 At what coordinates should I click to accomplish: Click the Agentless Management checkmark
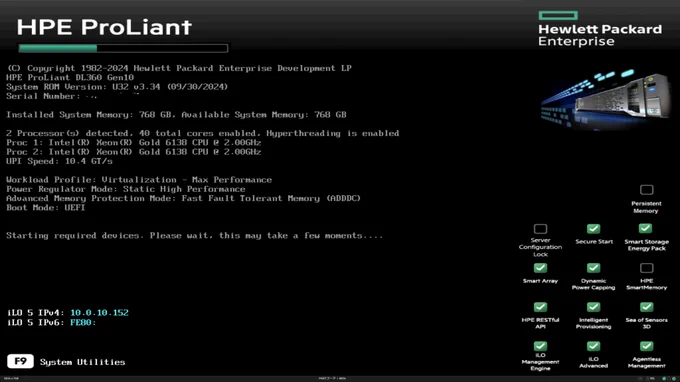coord(646,346)
